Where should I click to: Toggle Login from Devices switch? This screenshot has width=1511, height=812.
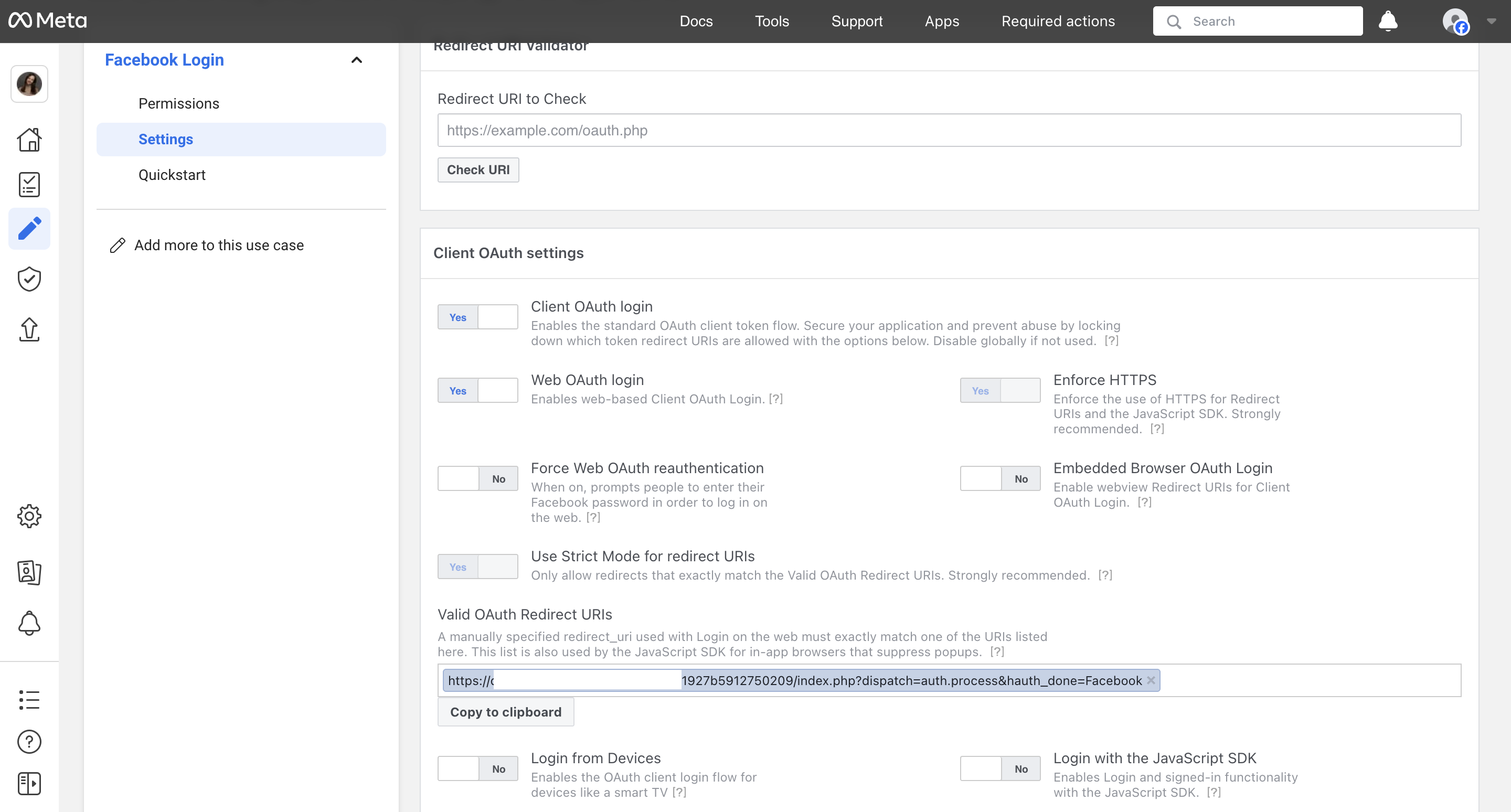(477, 768)
